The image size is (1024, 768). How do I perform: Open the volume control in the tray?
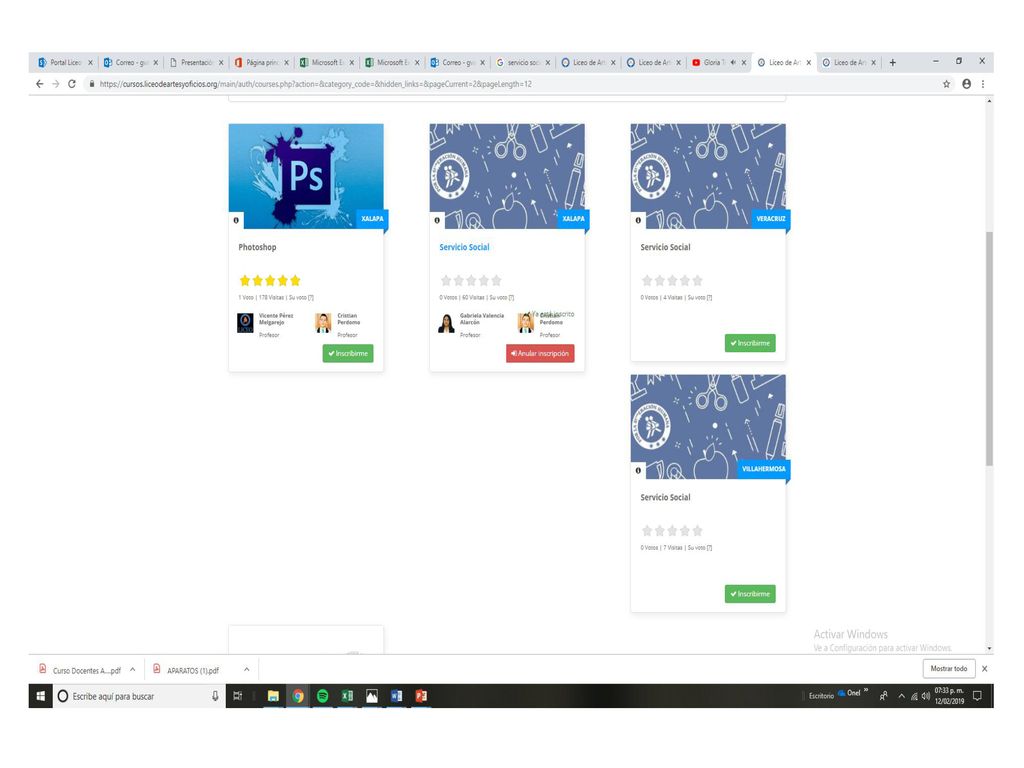coord(925,696)
